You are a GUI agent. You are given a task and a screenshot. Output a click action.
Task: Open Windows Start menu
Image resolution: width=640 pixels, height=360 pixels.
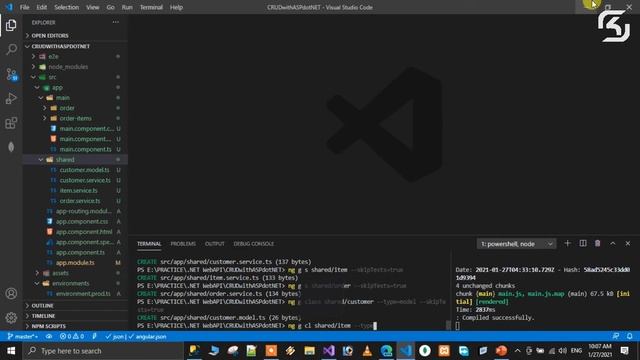pyautogui.click(x=11, y=351)
